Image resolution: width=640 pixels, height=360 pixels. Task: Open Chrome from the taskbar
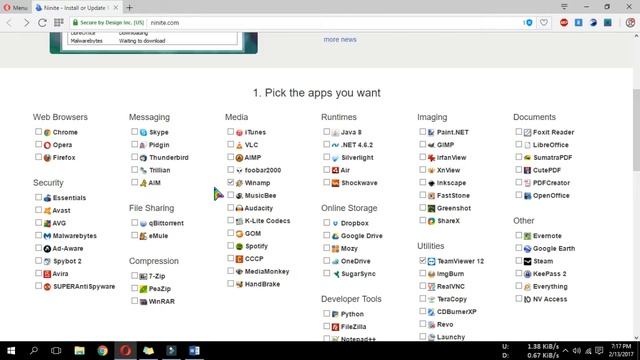pyautogui.click(x=102, y=351)
